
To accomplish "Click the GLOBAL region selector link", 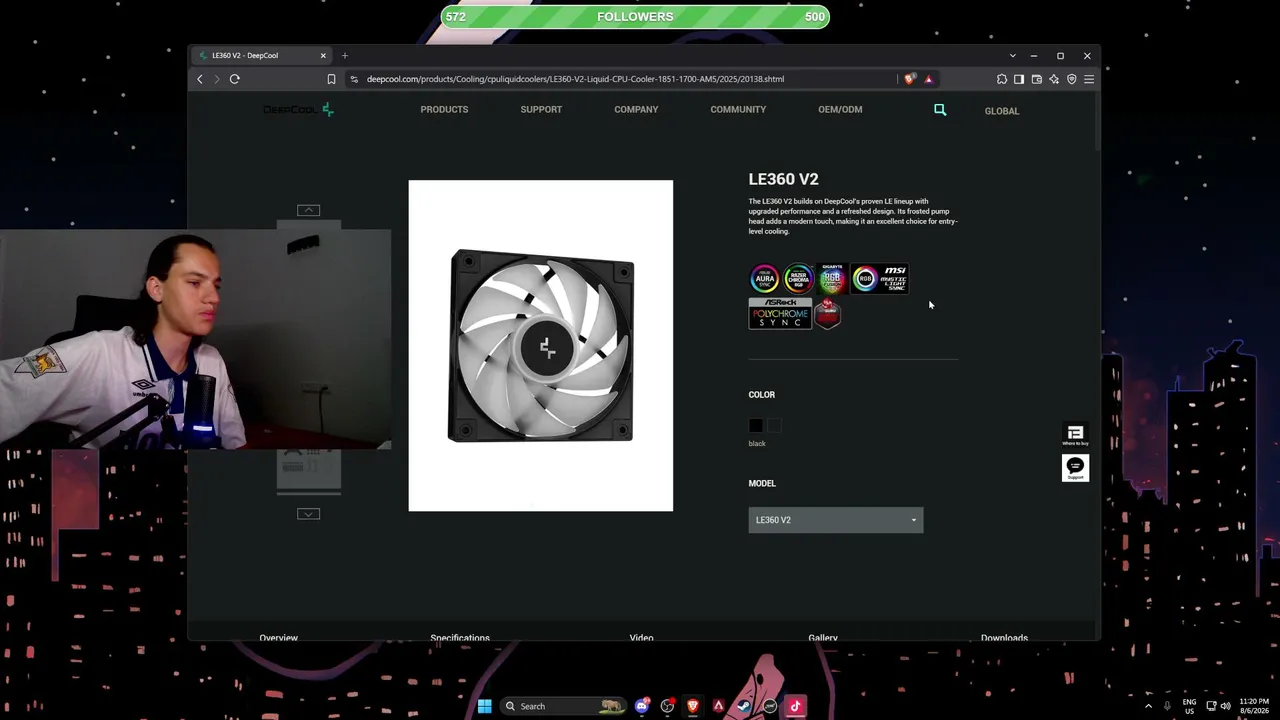I will coord(1002,111).
